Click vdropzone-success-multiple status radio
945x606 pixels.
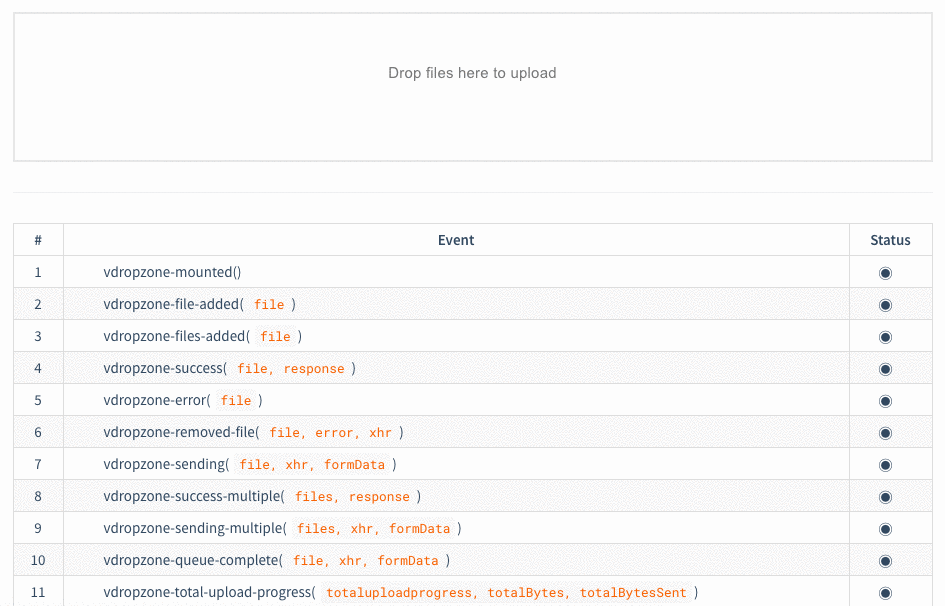point(885,497)
